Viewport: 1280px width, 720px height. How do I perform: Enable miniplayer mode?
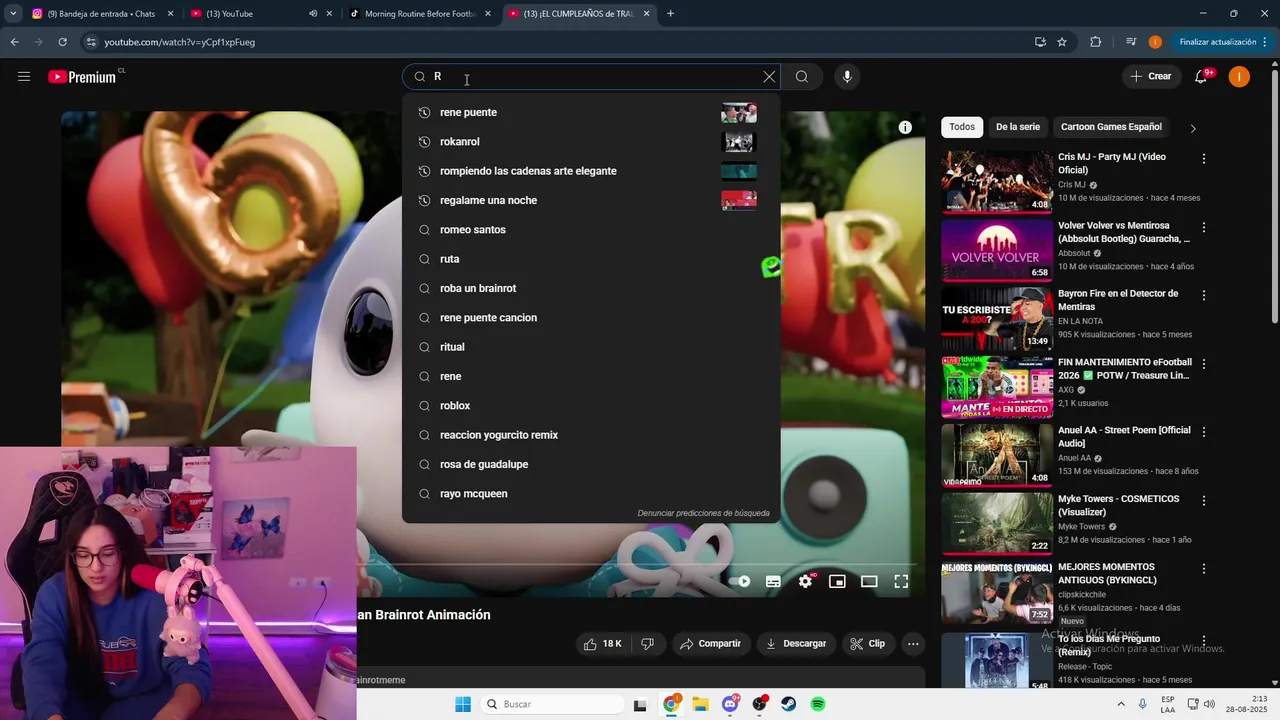[837, 581]
